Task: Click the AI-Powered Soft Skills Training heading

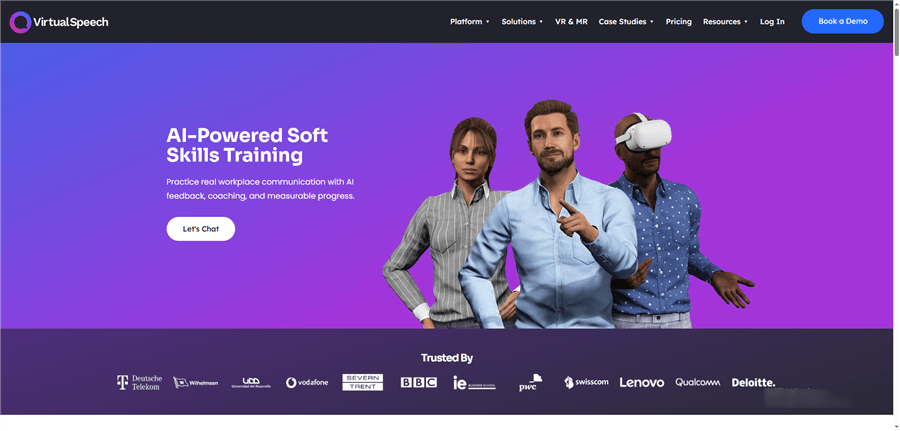Action: coord(247,145)
